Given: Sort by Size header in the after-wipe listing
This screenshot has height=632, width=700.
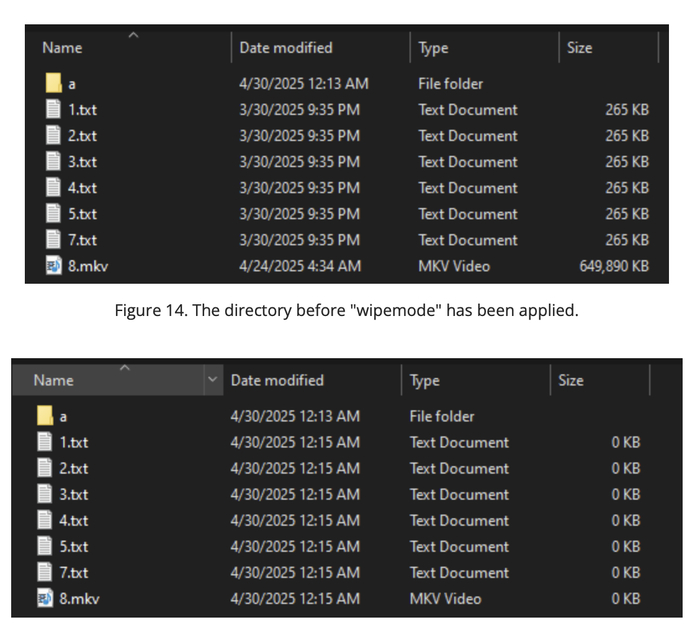Looking at the screenshot, I should point(571,380).
